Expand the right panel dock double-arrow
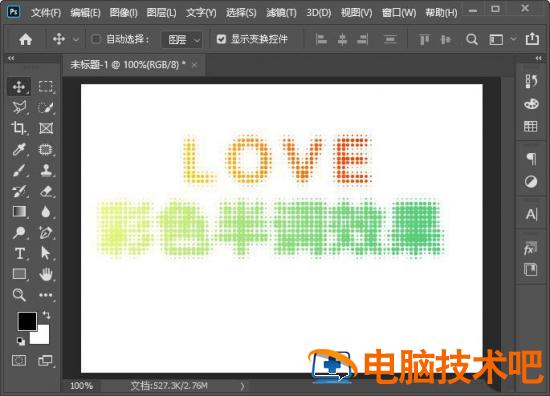 pos(539,58)
